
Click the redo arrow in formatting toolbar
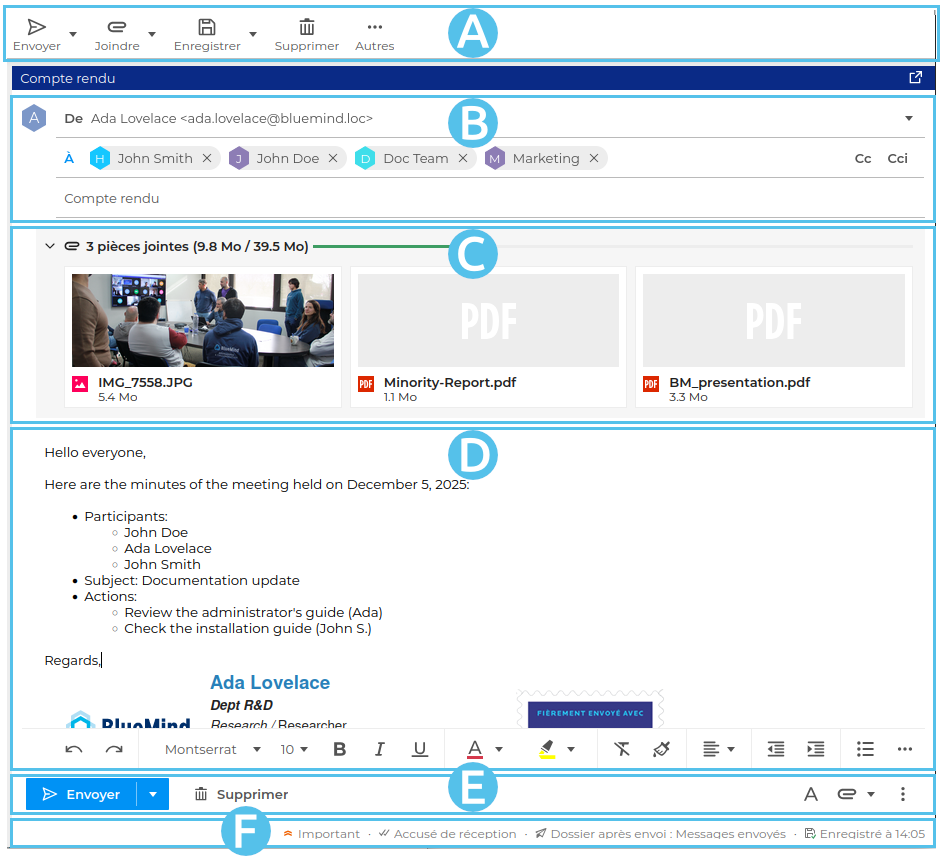pos(114,749)
